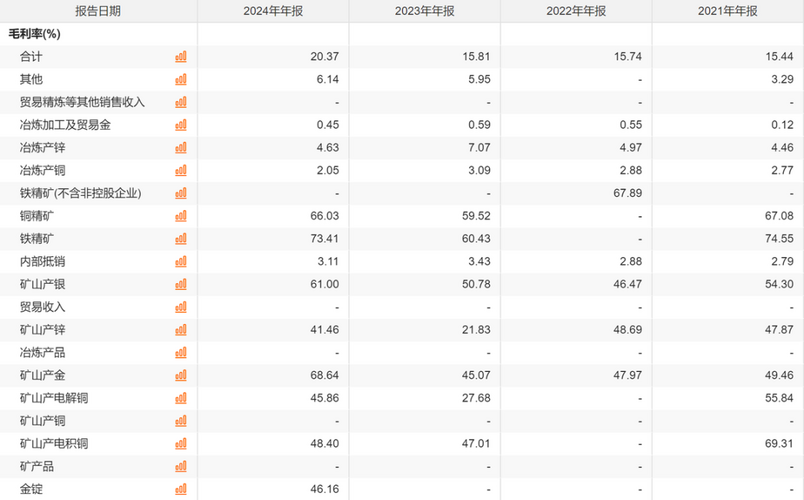
Task: Click the 矿山产银 row label
Action: click(42, 284)
